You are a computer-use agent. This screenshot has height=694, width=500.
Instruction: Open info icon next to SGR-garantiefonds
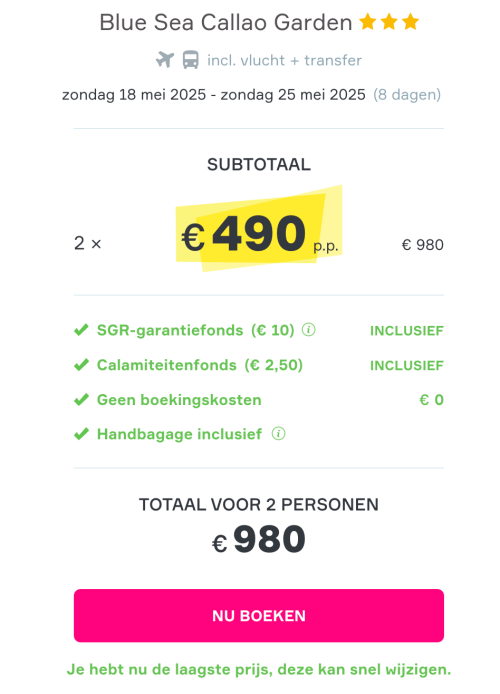[308, 330]
